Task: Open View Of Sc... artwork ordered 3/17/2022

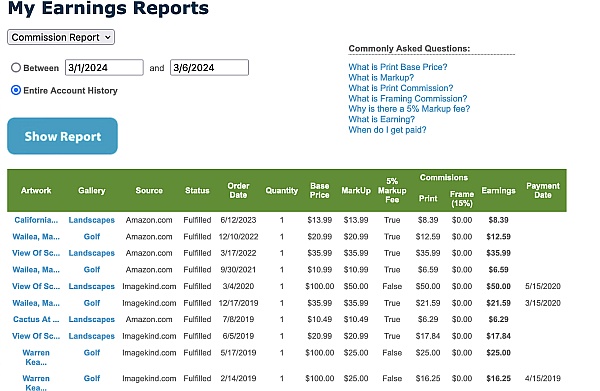Action: point(36,253)
